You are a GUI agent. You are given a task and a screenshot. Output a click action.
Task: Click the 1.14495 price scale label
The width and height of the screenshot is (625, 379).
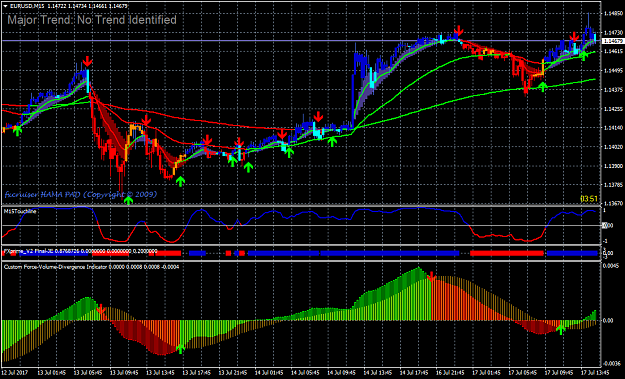(613, 71)
